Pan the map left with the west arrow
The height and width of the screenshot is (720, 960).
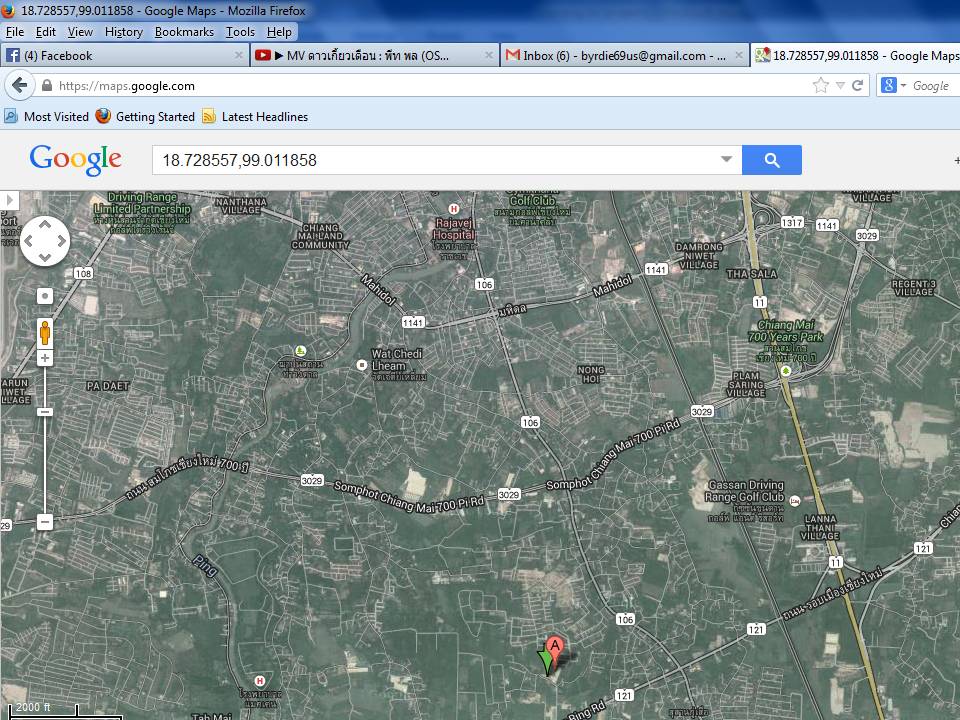(x=29, y=241)
